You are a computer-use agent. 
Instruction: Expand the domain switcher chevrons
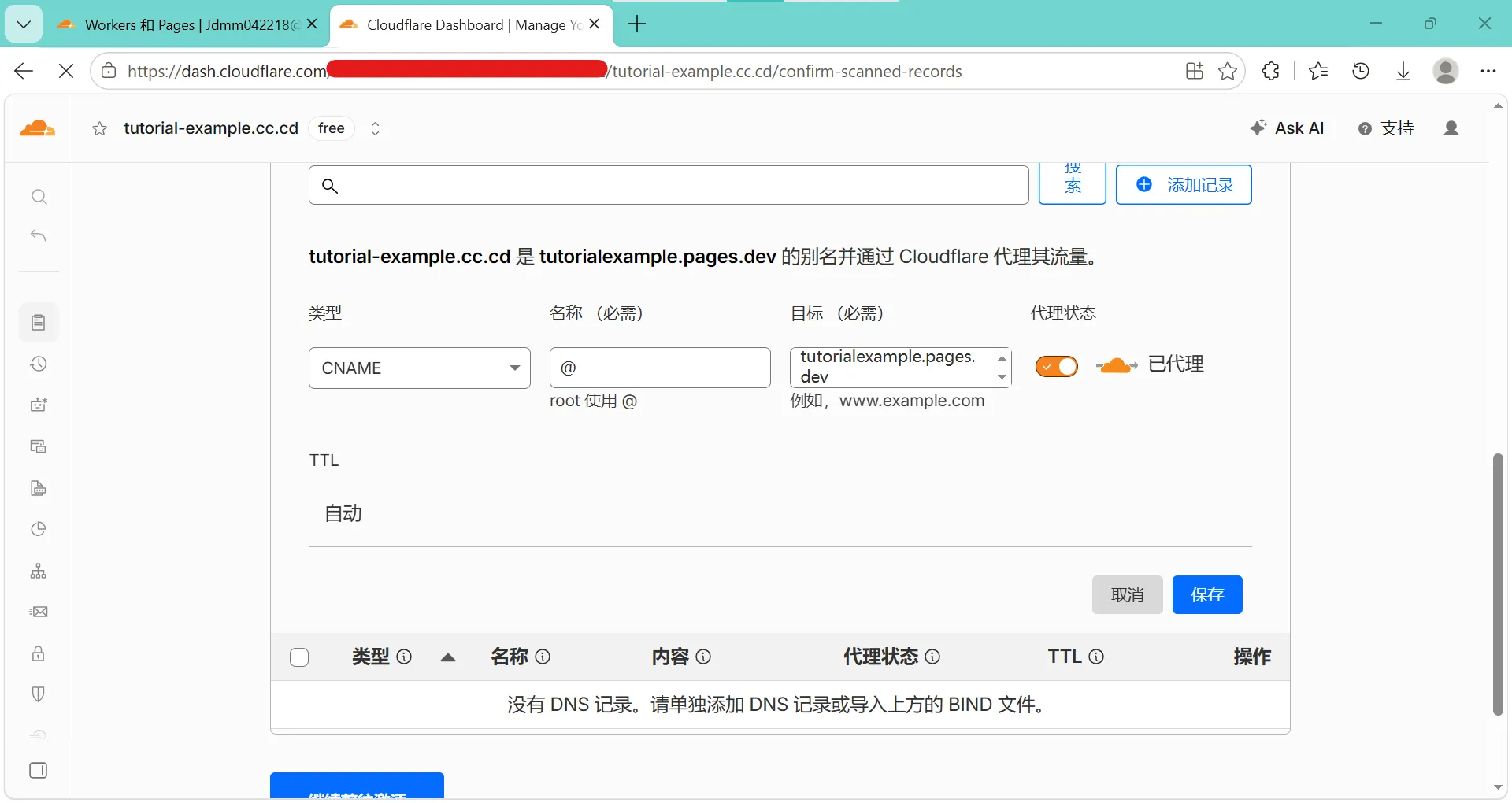tap(376, 128)
